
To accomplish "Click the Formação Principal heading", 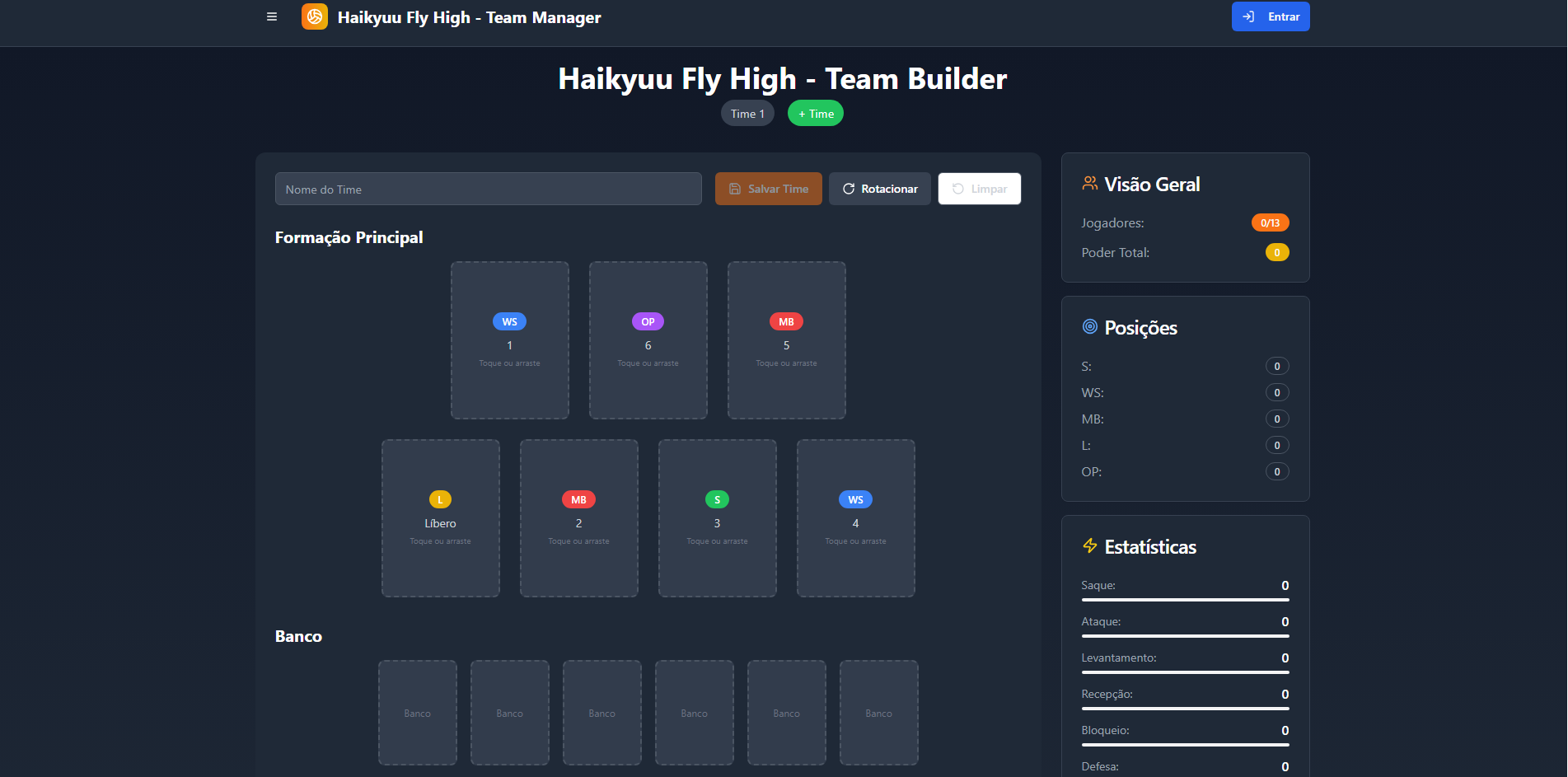I will 349,237.
